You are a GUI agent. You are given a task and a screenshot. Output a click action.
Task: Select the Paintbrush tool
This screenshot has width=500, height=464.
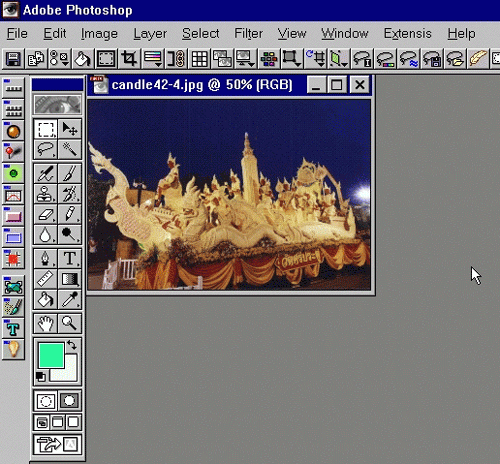click(70, 174)
